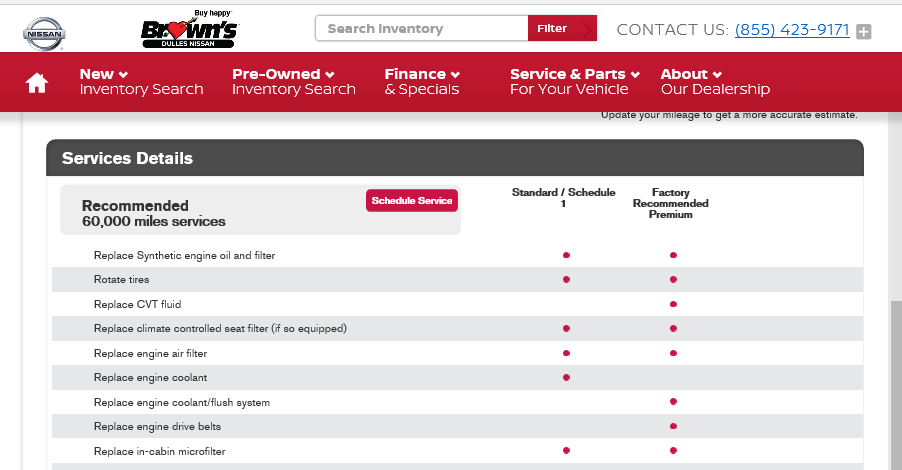This screenshot has width=902, height=470.
Task: Open About Our Dealership menu
Action: click(x=715, y=82)
